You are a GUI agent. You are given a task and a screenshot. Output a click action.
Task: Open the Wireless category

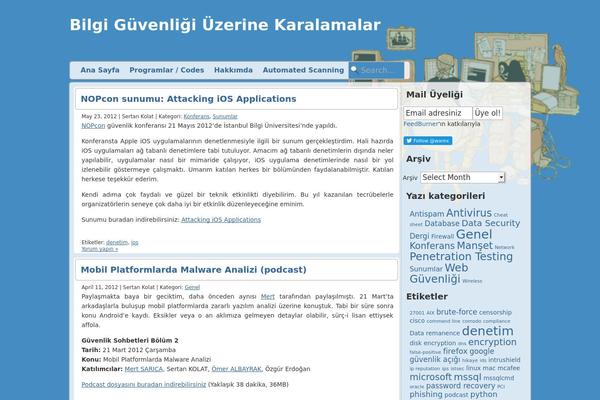point(472,281)
